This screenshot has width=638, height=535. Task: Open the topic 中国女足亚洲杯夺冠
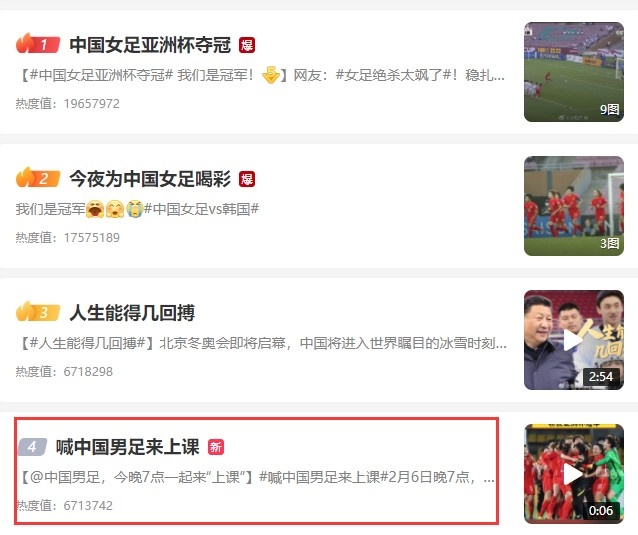pos(150,45)
